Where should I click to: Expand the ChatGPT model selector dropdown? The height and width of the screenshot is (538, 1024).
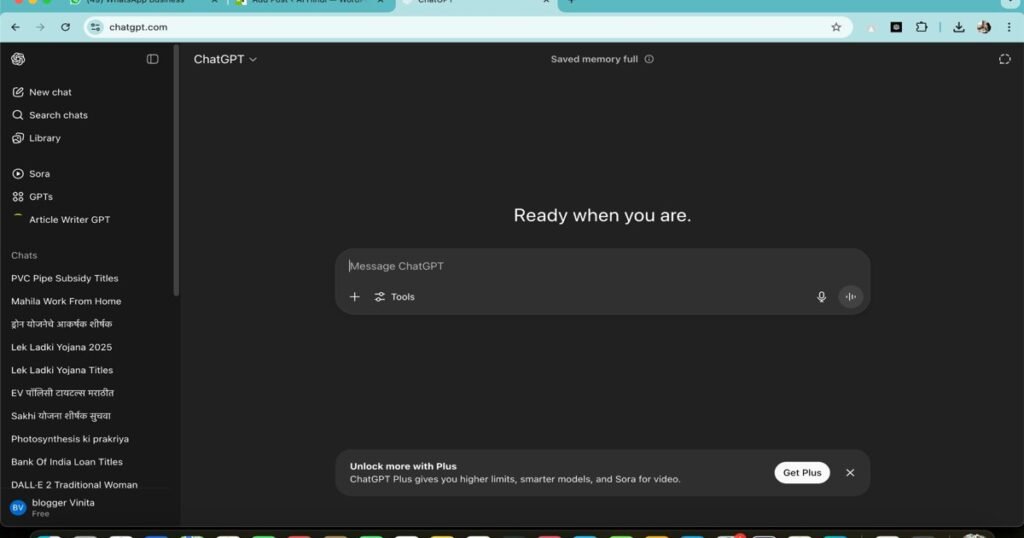[225, 59]
